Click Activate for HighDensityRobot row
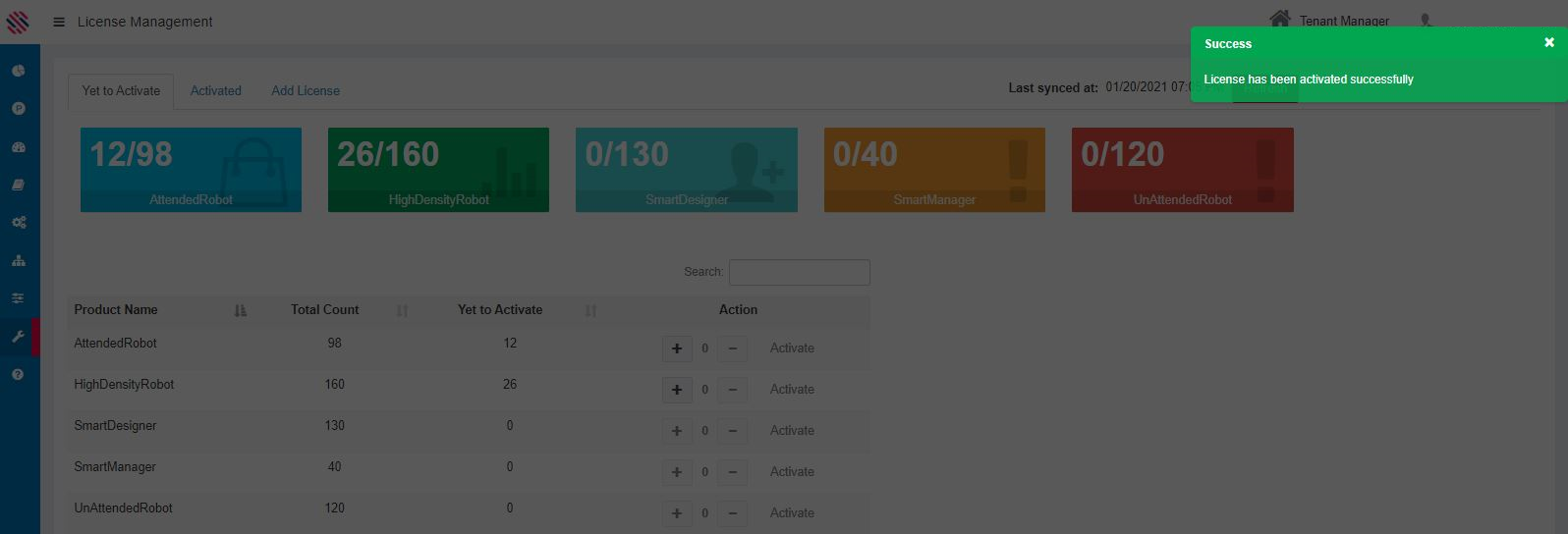Screen dimensions: 1568x534 [792, 390]
